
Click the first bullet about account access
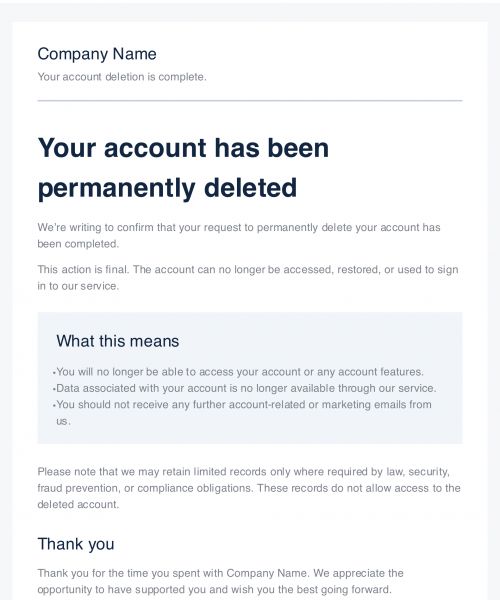click(240, 372)
